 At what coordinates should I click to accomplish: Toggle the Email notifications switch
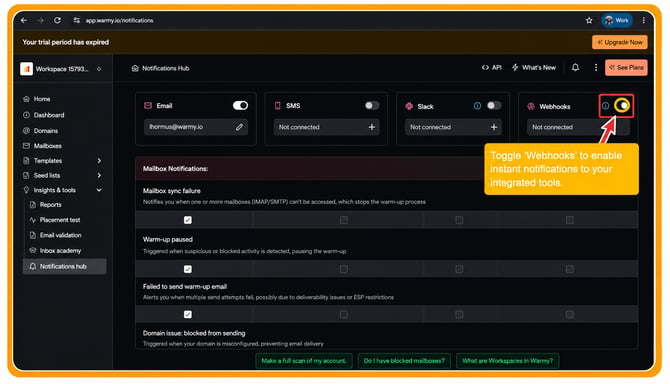point(240,105)
